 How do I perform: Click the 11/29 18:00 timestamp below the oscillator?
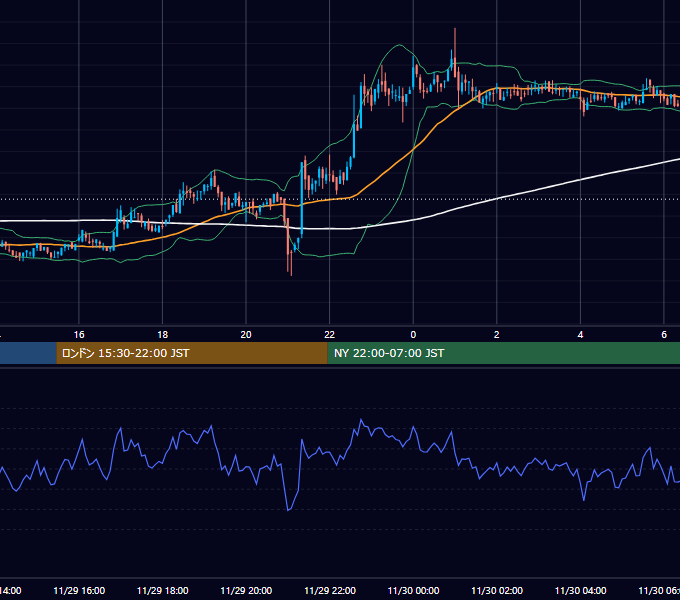[x=163, y=590]
